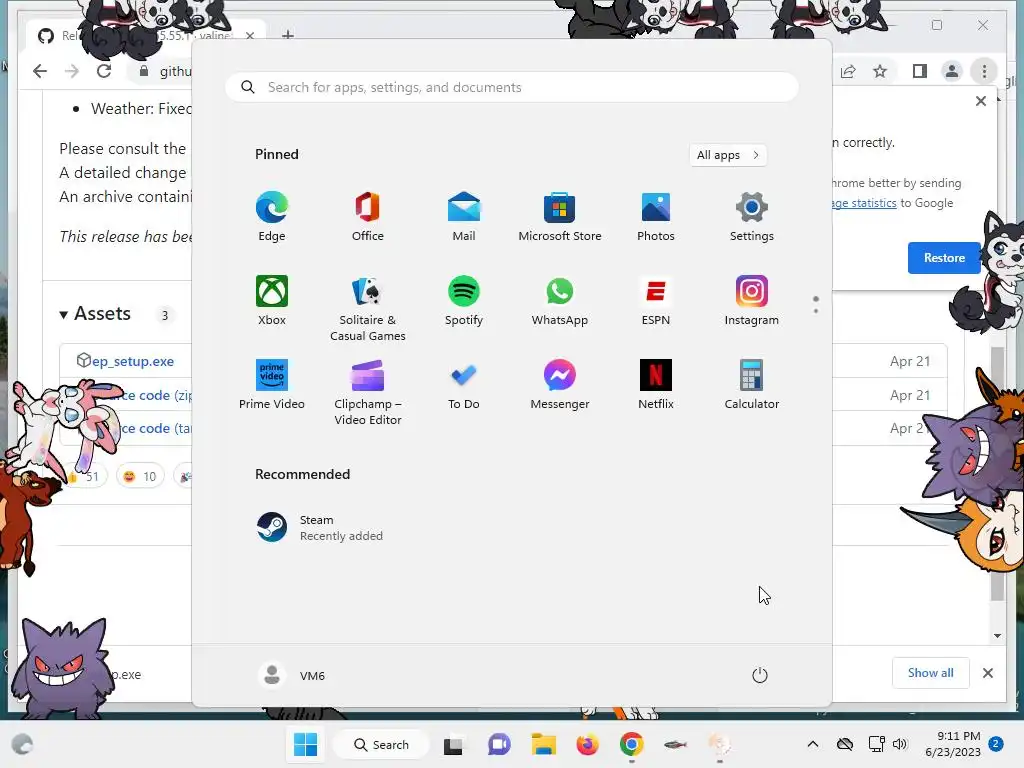Expand the All apps list
1024x768 pixels.
coord(728,155)
